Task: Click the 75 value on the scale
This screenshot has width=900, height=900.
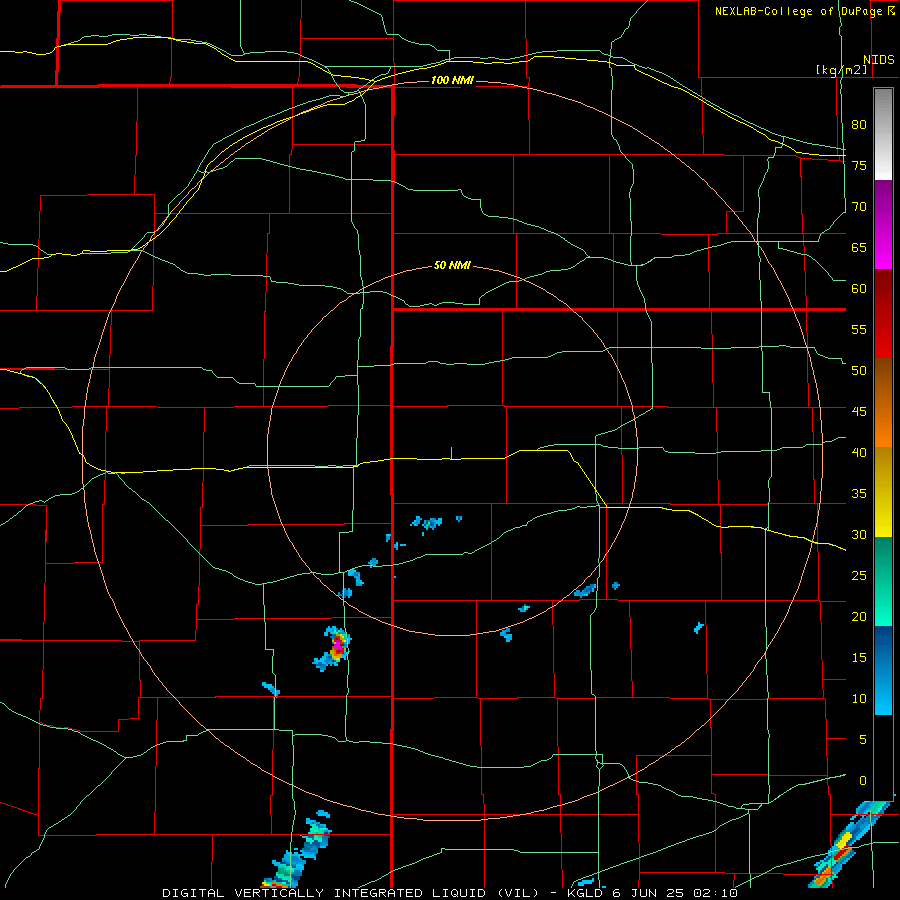Action: tap(859, 165)
